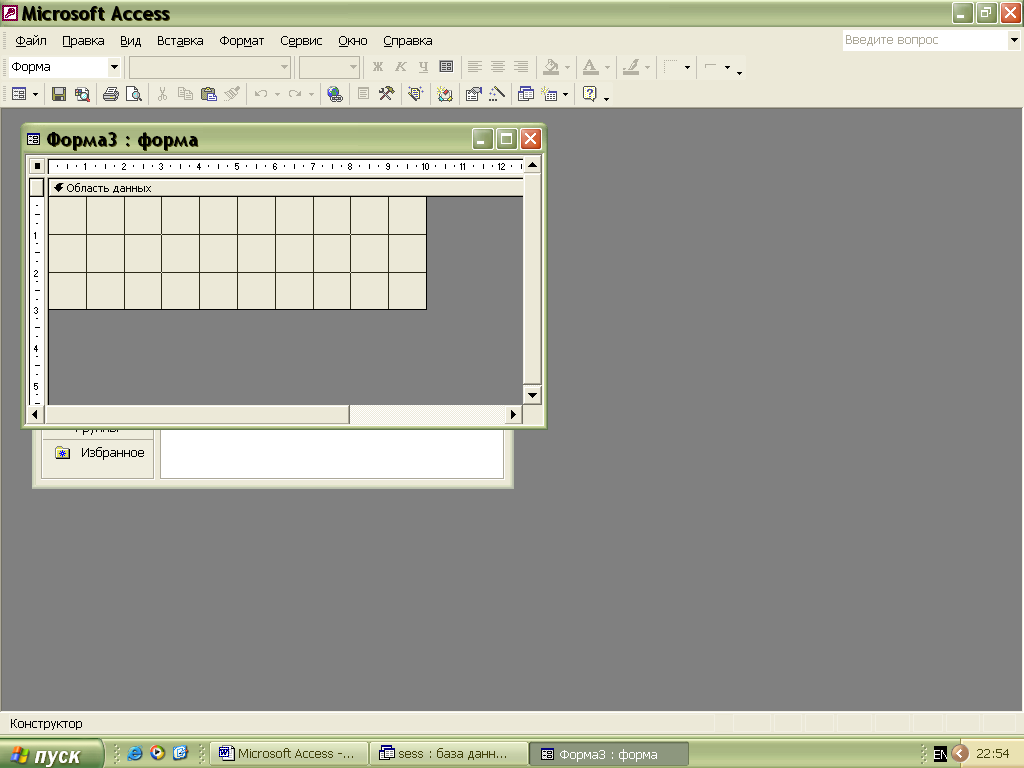Image resolution: width=1024 pixels, height=768 pixels.
Task: Click the View mode icon on toolbar
Action: (19, 94)
